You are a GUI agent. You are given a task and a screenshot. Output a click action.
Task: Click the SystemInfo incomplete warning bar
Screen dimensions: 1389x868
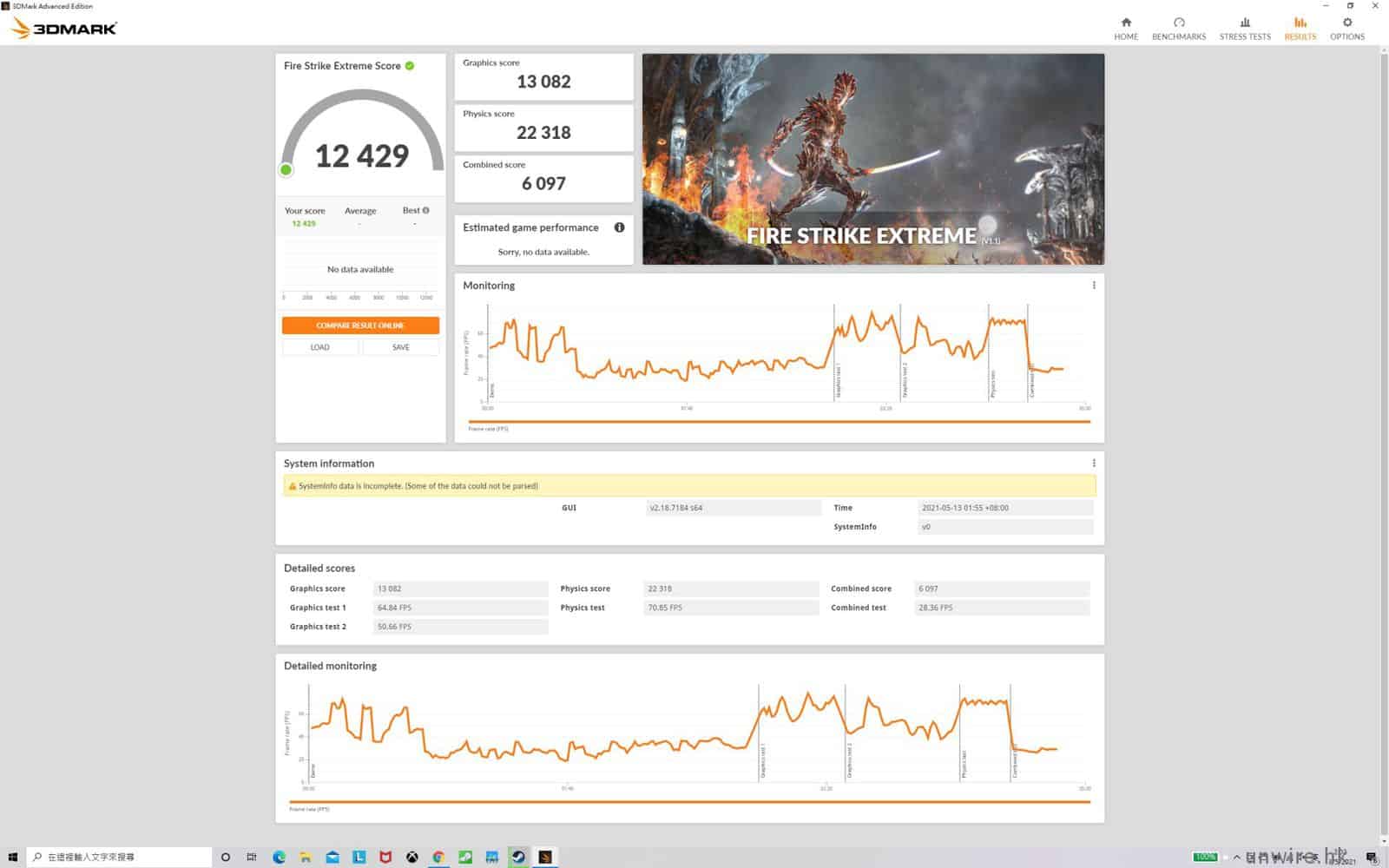(689, 486)
